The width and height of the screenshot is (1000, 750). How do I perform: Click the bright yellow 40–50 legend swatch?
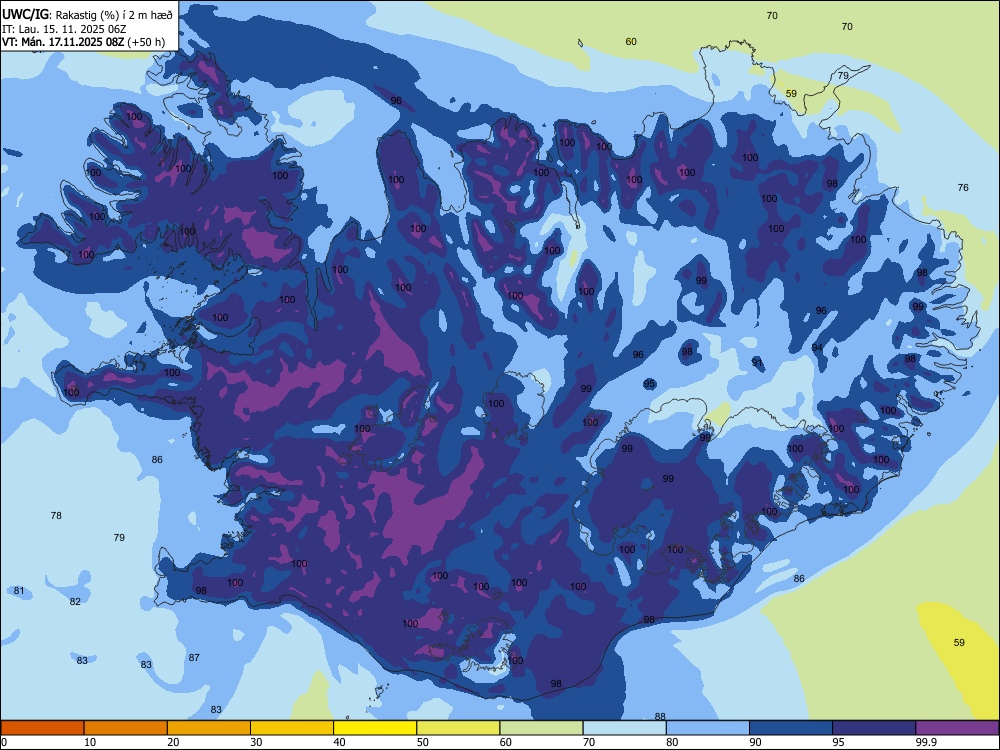pos(375,728)
